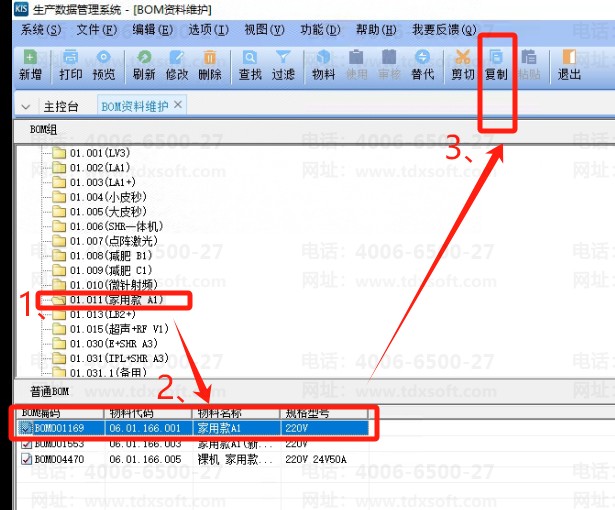
Task: Click the greyed 使用 toolbar icon
Action: point(357,65)
